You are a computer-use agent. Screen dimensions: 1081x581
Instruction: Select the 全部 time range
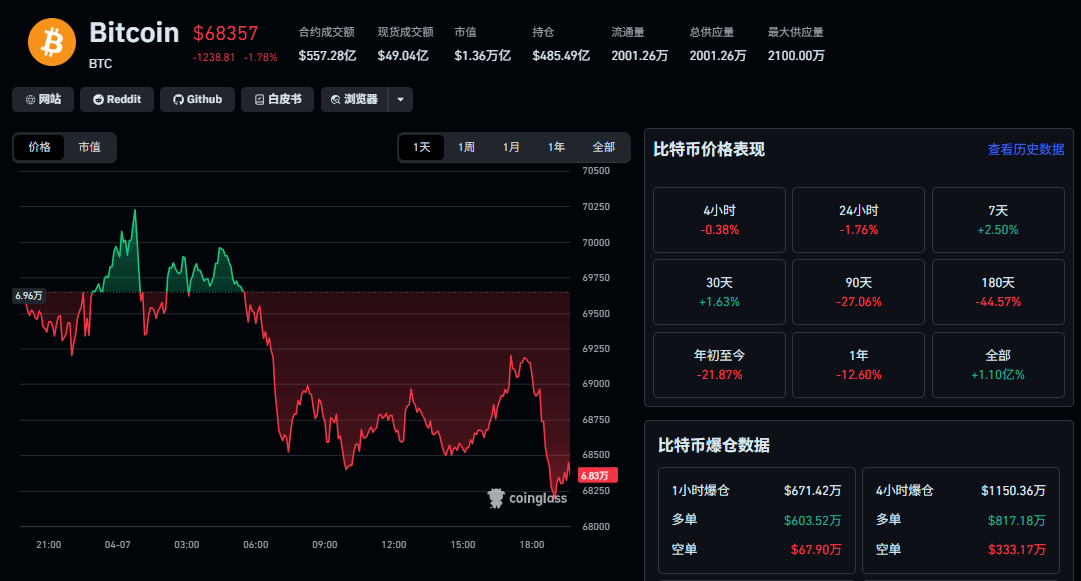tap(603, 147)
